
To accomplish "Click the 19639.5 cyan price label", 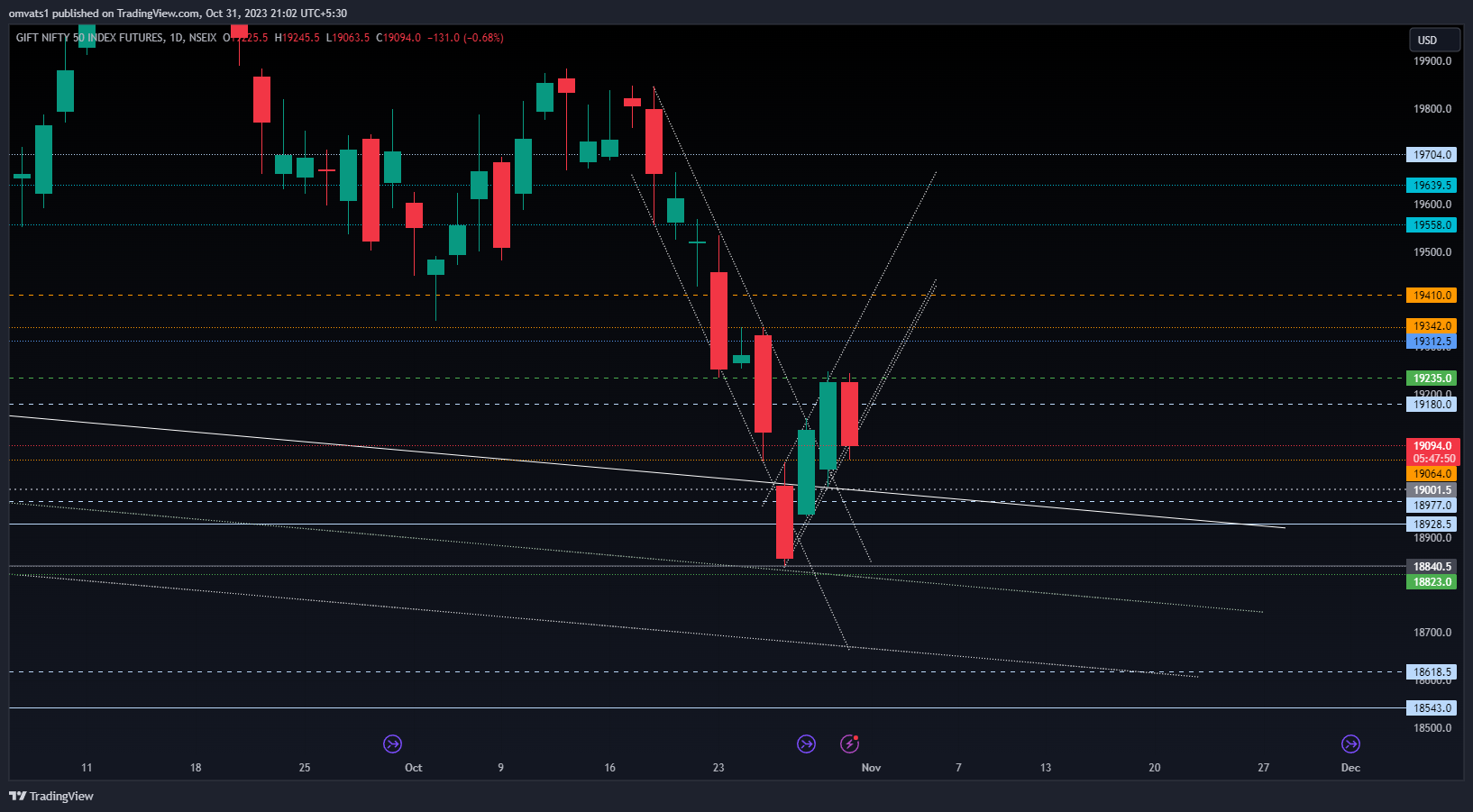I will pyautogui.click(x=1432, y=186).
